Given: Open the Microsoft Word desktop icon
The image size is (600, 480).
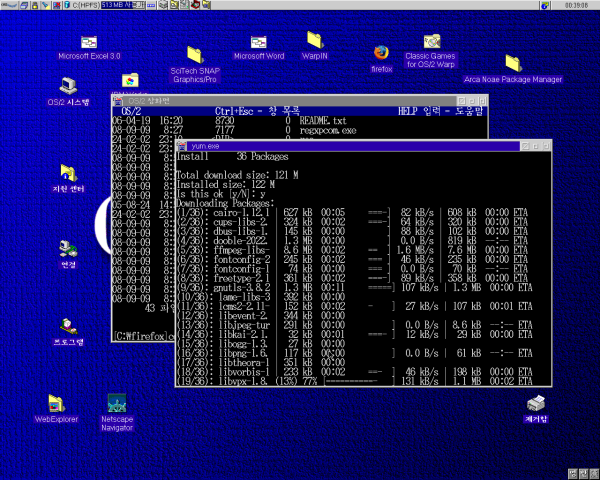Looking at the screenshot, I should [259, 47].
